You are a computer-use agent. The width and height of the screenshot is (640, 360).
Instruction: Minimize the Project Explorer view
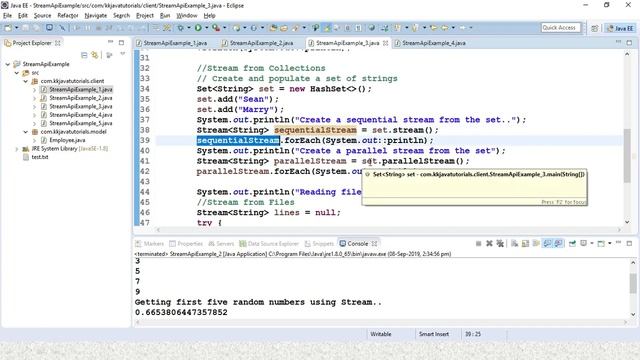[x=110, y=42]
